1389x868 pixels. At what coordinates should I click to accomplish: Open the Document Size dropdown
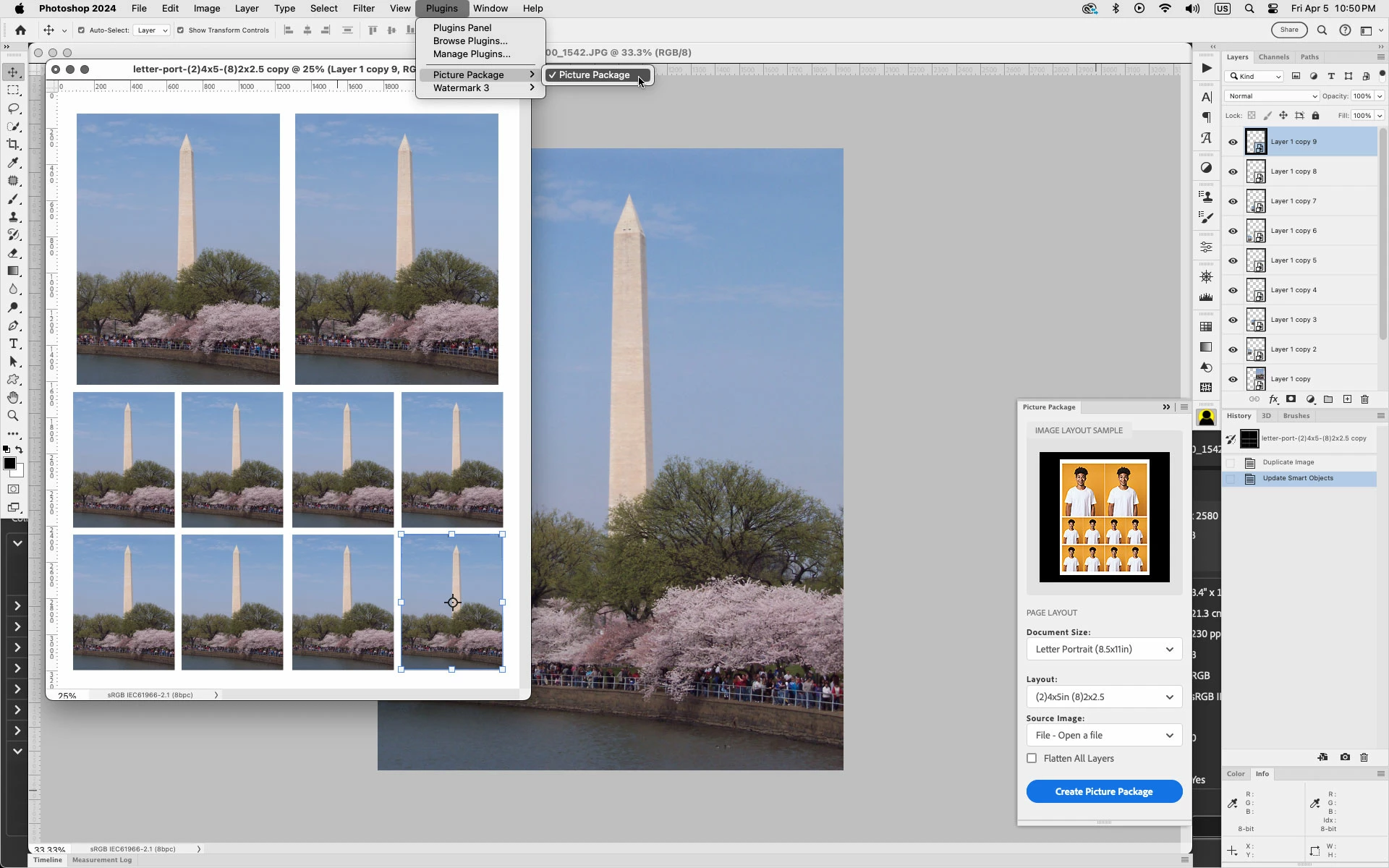1104,649
